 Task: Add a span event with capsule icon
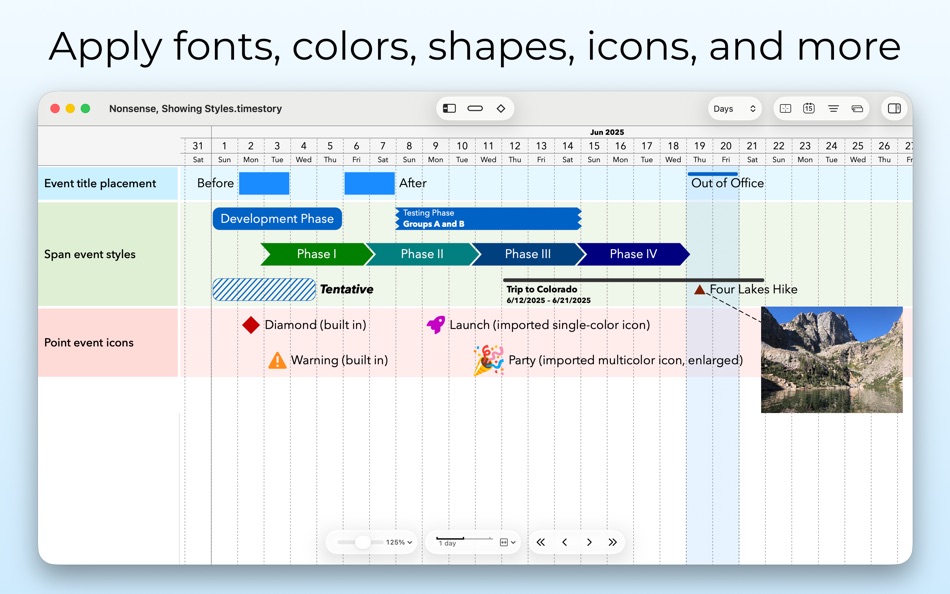point(475,108)
